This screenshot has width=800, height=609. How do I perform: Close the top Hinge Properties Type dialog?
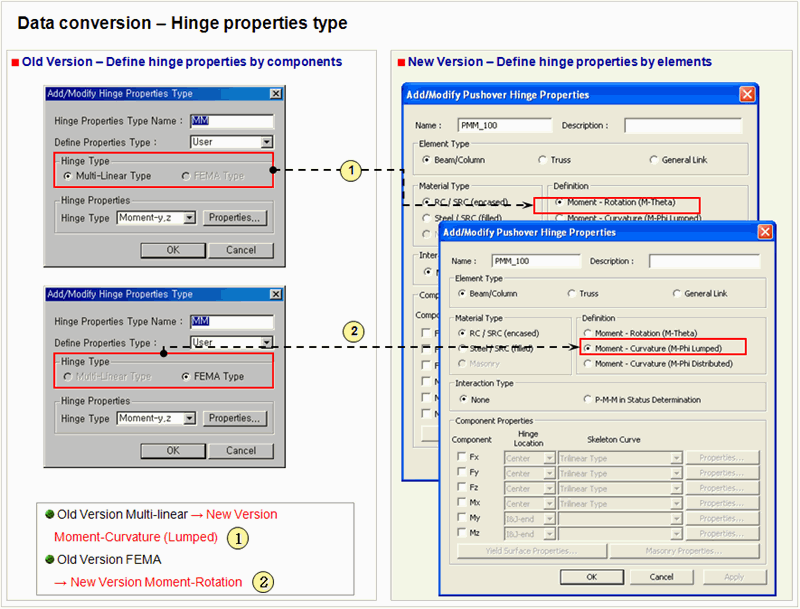point(275,94)
